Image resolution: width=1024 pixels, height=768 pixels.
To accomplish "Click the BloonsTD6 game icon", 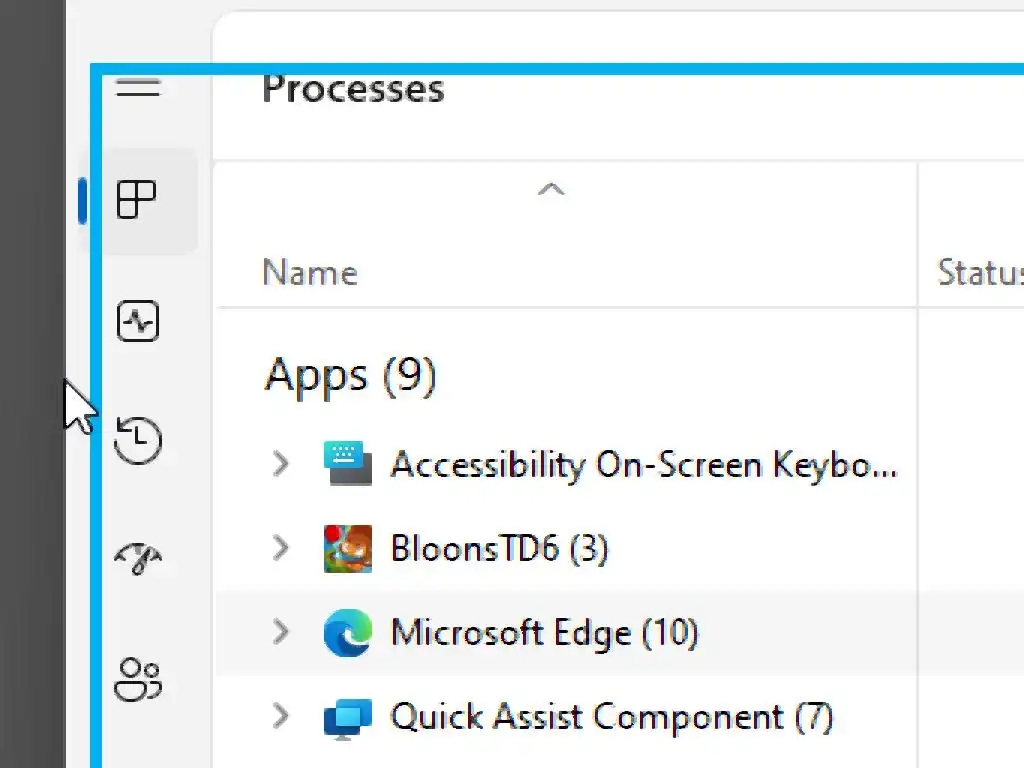I will pyautogui.click(x=348, y=549).
